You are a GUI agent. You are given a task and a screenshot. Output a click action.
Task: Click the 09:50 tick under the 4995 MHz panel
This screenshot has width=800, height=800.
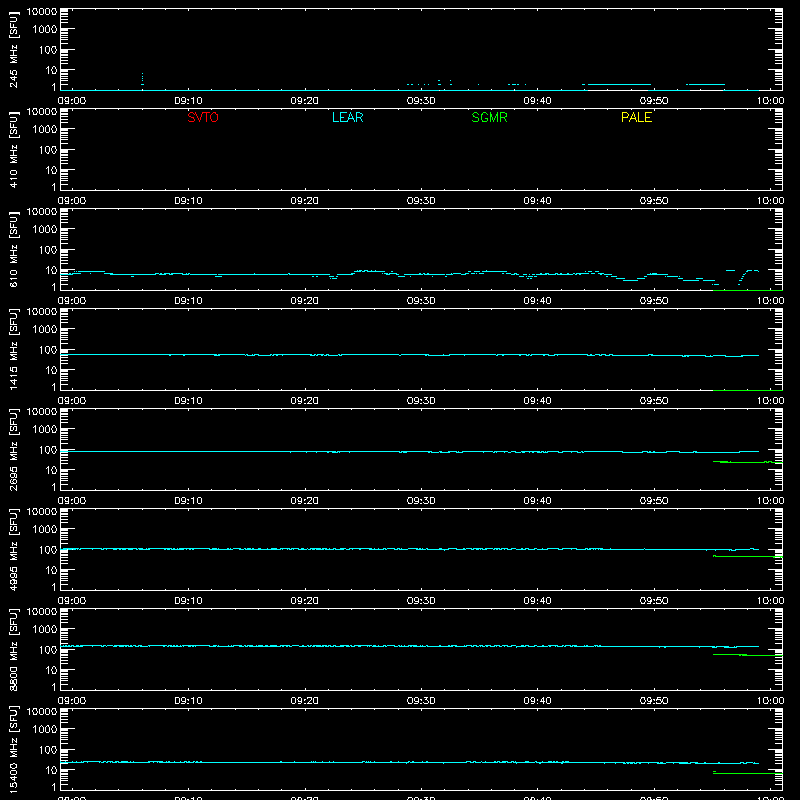click(654, 601)
